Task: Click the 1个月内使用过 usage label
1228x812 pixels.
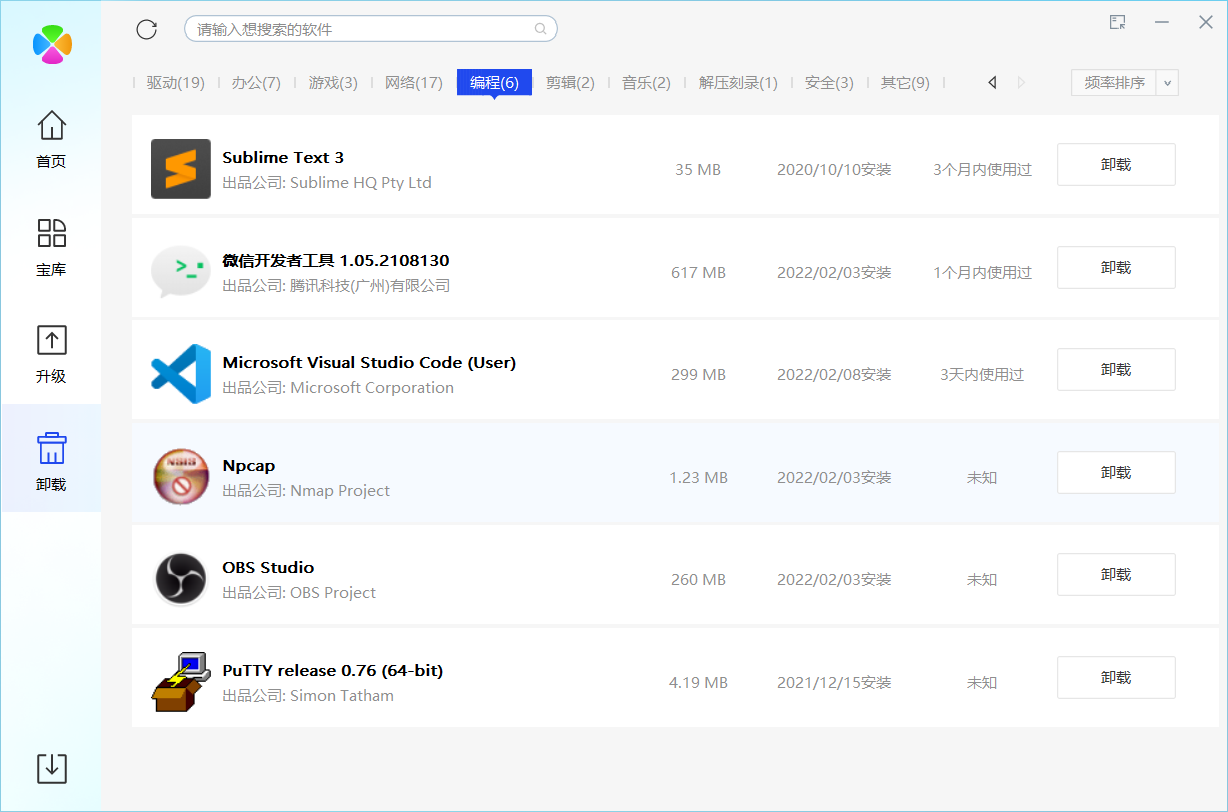Action: [x=982, y=272]
